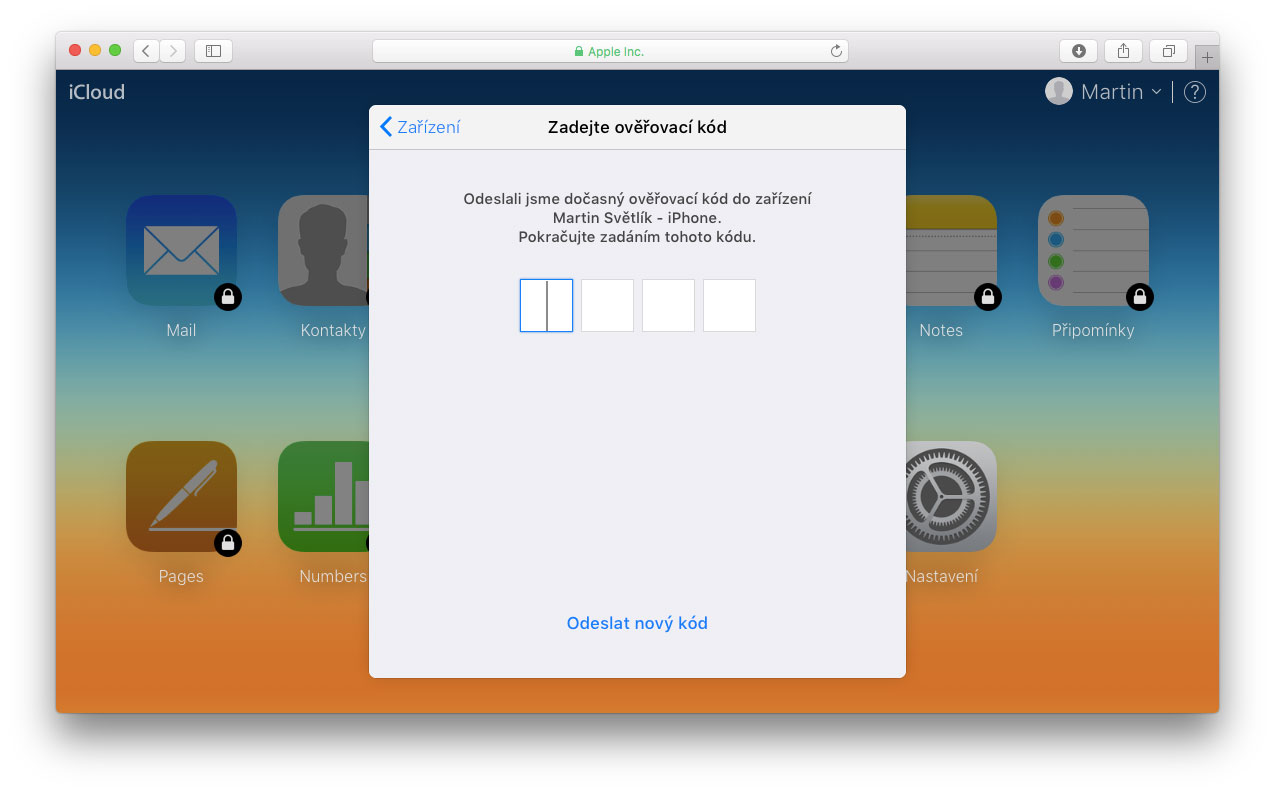
Task: Click the Safari downloads icon
Action: [1079, 51]
